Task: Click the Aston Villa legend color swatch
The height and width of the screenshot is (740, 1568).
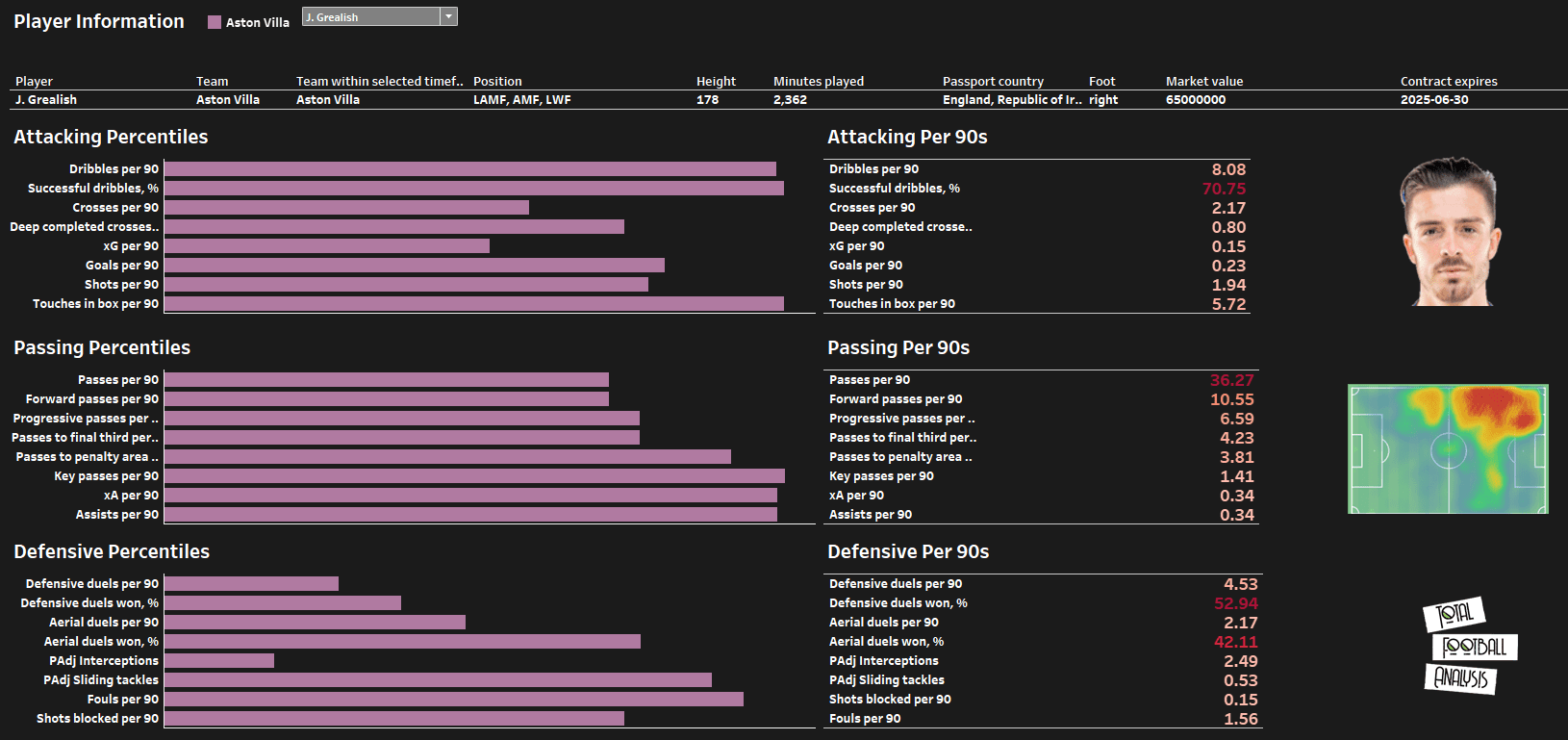Action: [215, 22]
